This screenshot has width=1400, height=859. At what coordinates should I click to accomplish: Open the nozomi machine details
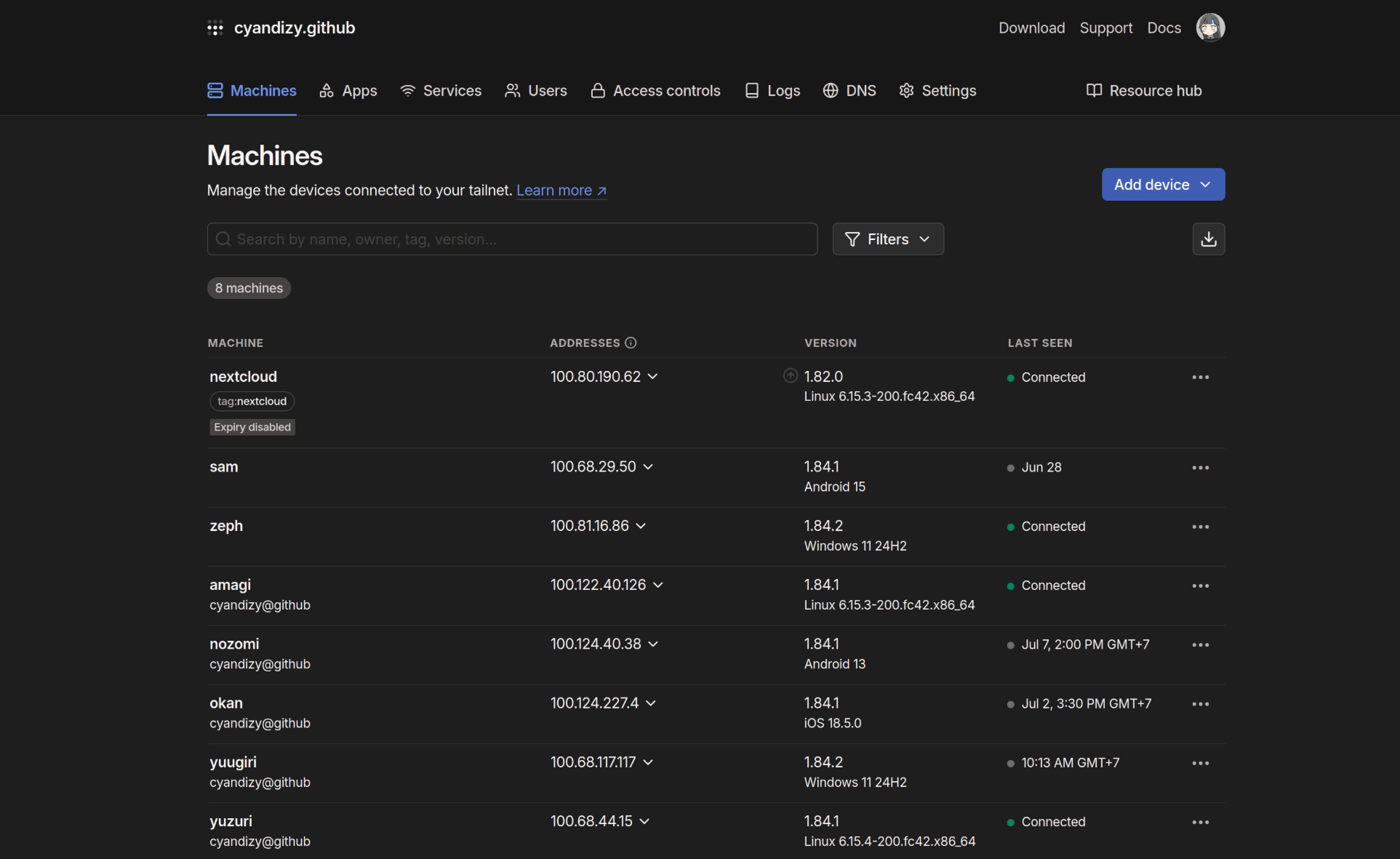point(234,644)
